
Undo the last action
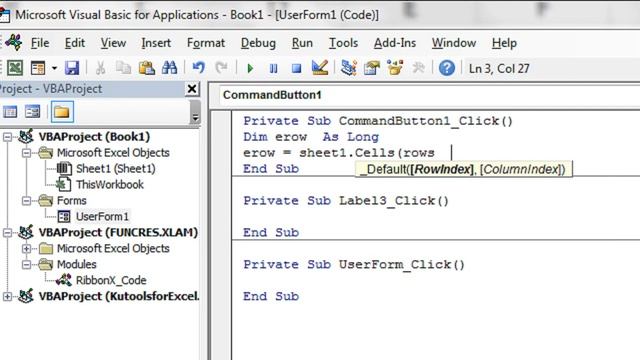198,68
